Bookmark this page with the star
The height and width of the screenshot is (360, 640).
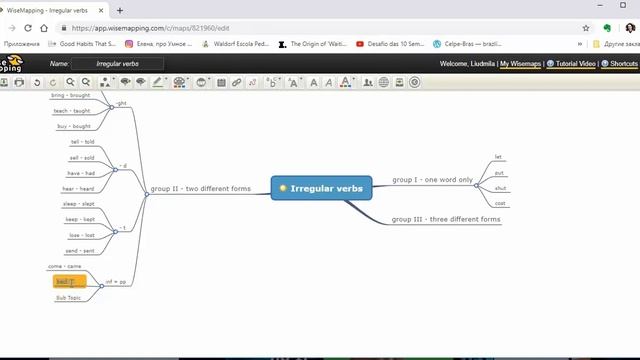pyautogui.click(x=586, y=28)
